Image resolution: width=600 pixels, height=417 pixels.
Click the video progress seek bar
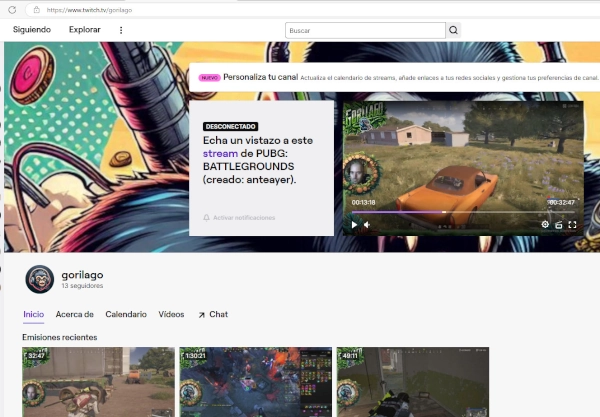click(460, 211)
